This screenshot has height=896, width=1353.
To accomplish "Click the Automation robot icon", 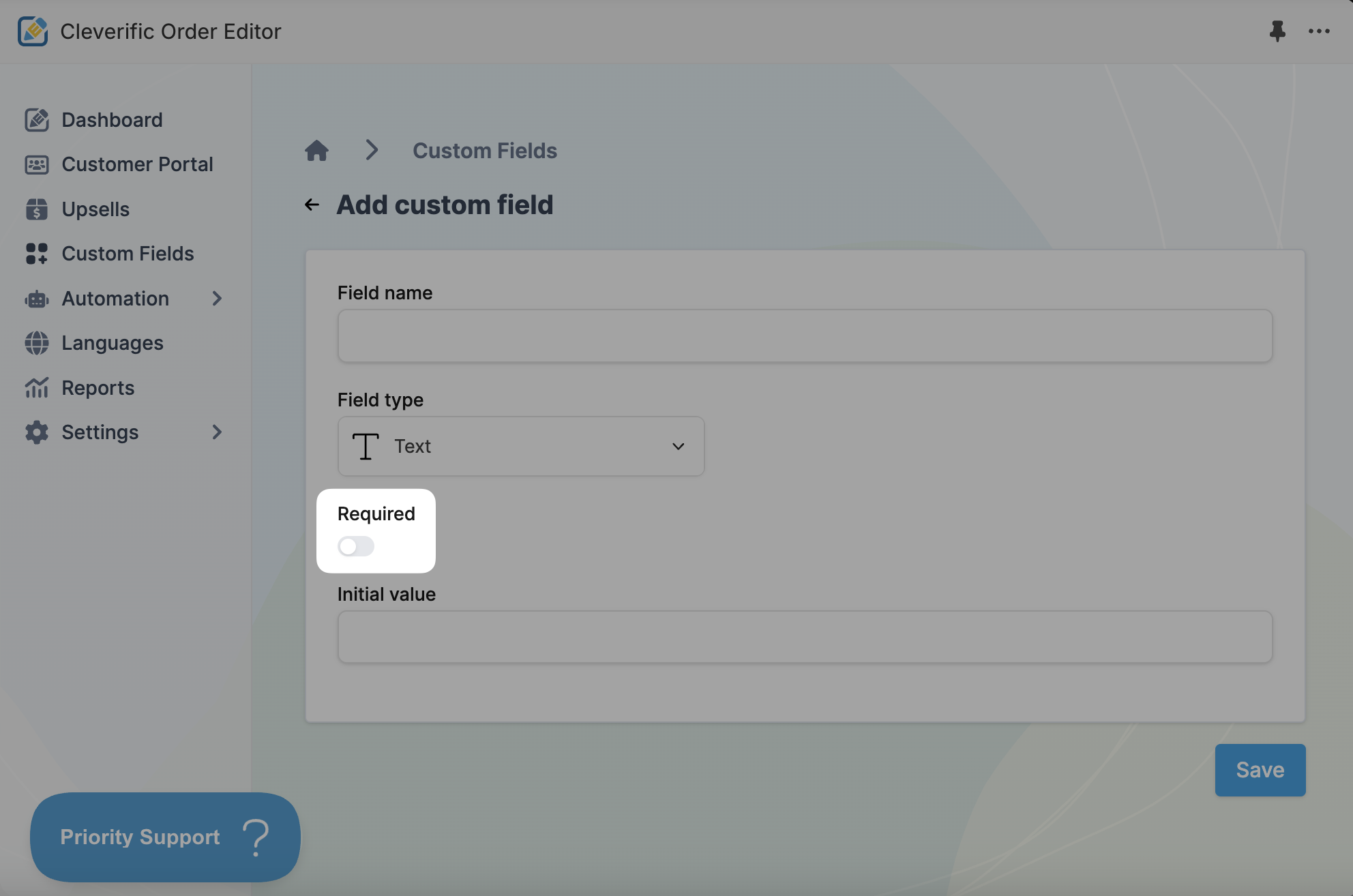I will [37, 299].
